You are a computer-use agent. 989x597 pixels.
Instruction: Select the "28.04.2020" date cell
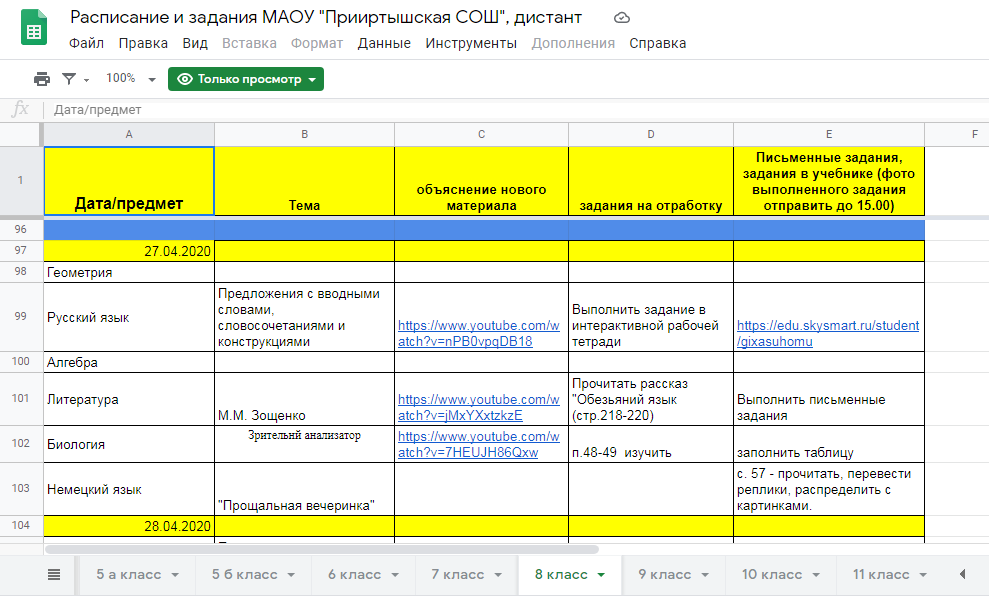(129, 526)
